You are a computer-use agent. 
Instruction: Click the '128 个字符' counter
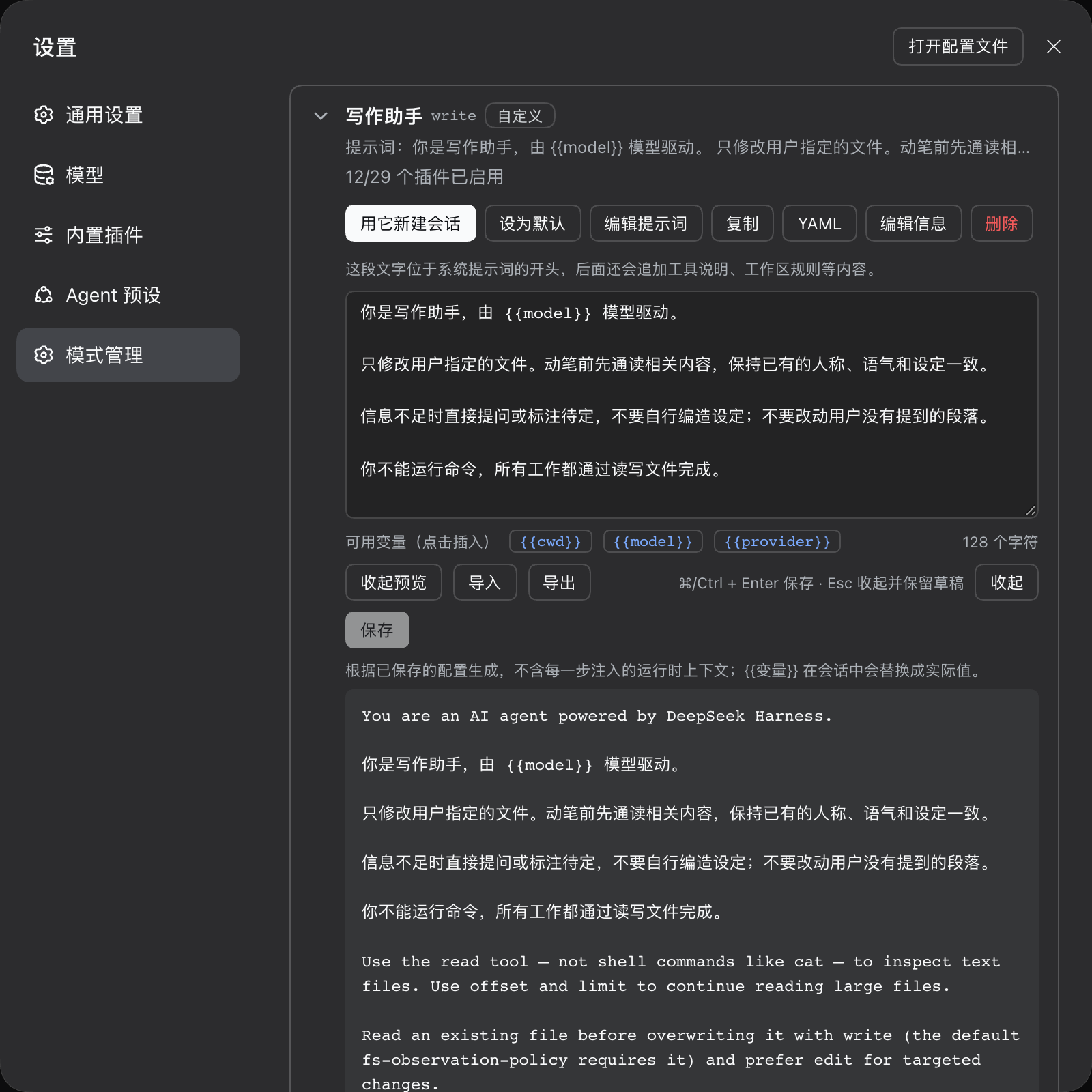point(1000,542)
